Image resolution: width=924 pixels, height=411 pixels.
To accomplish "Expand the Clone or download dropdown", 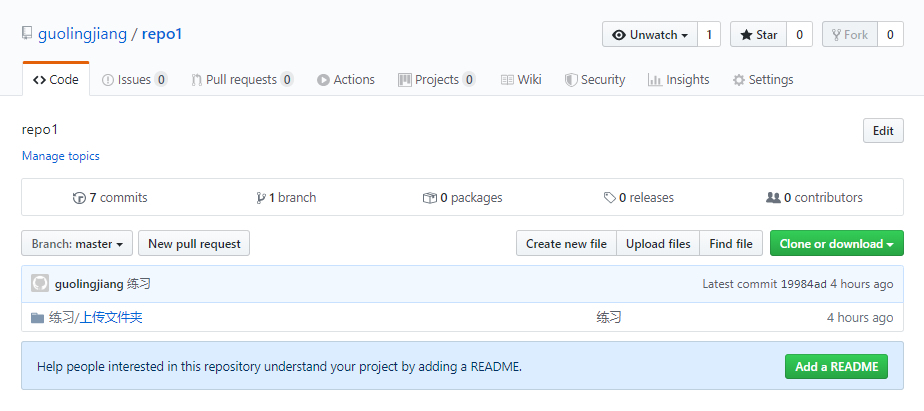I will (x=837, y=244).
